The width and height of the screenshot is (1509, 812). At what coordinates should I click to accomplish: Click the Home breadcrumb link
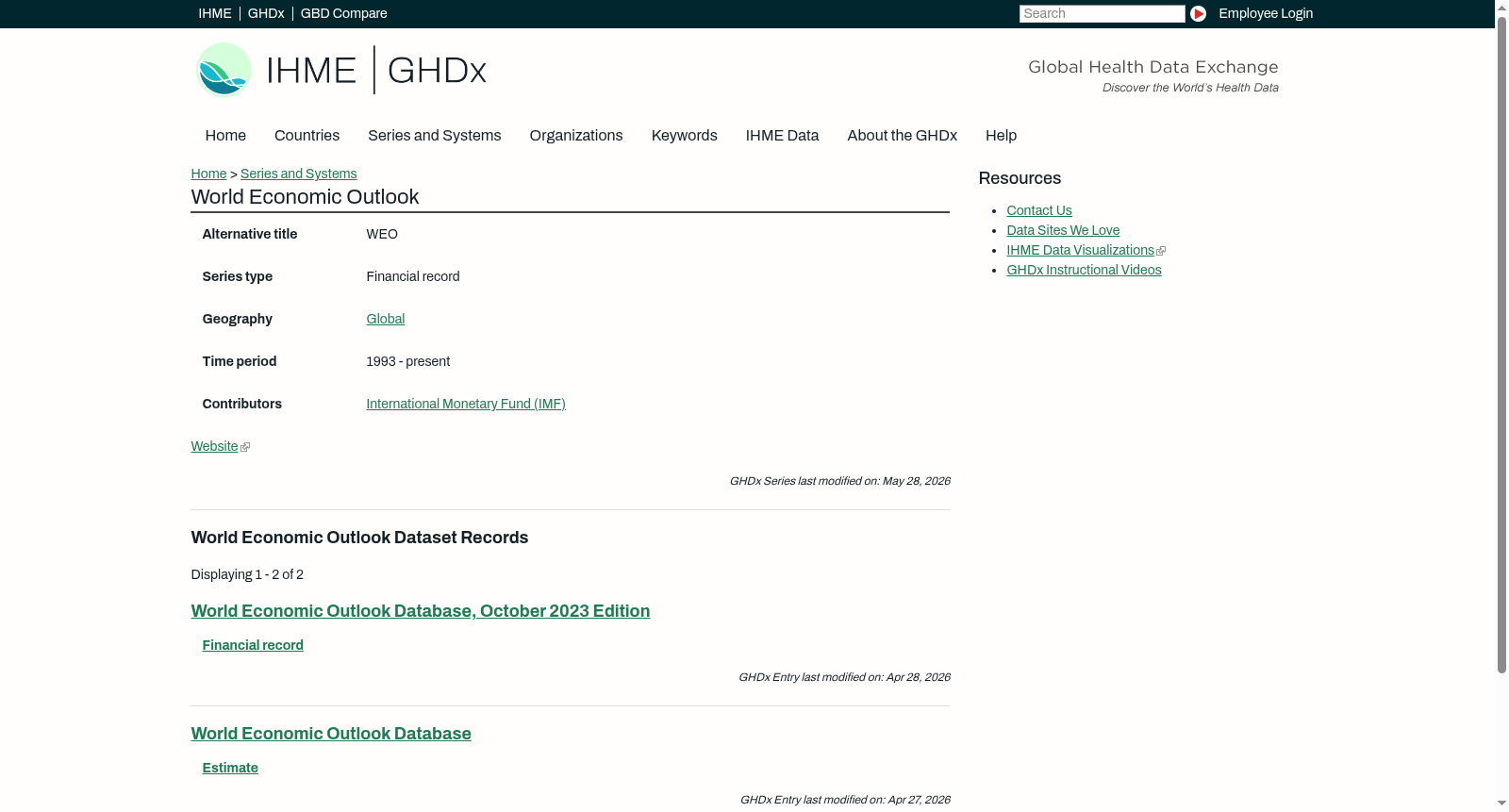click(208, 174)
